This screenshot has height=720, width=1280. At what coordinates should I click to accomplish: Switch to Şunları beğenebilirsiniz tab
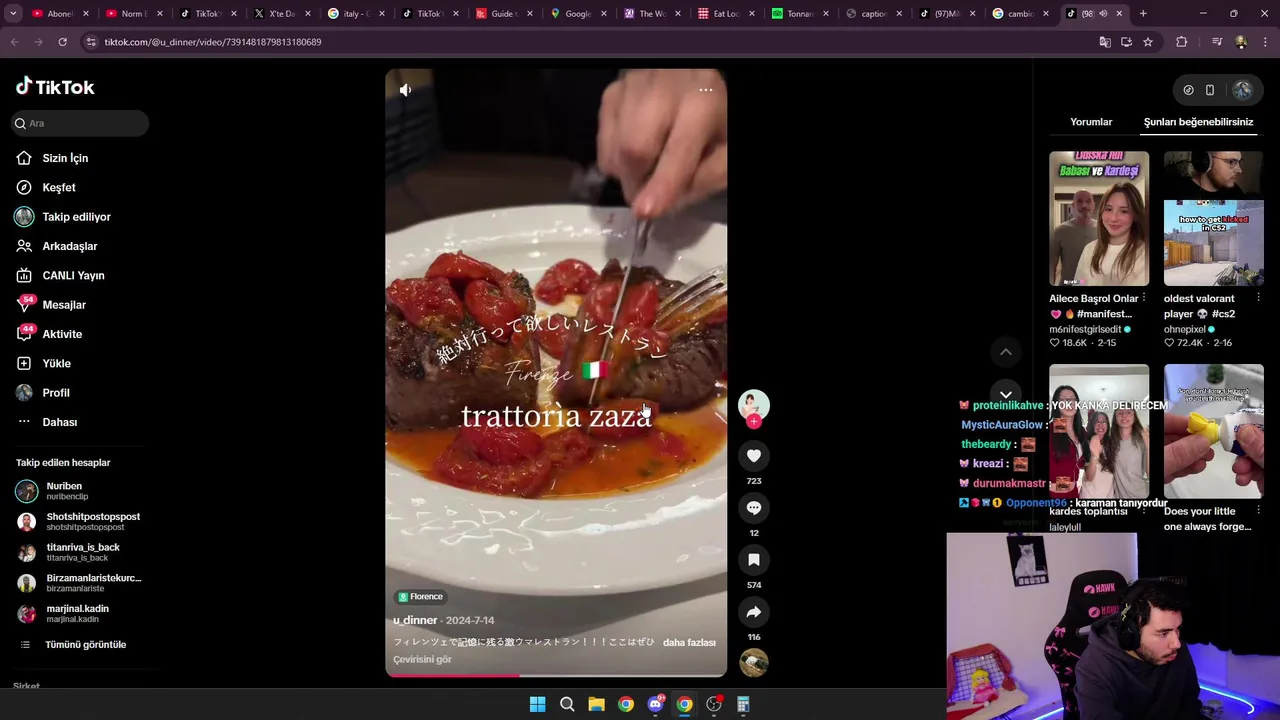point(1198,122)
